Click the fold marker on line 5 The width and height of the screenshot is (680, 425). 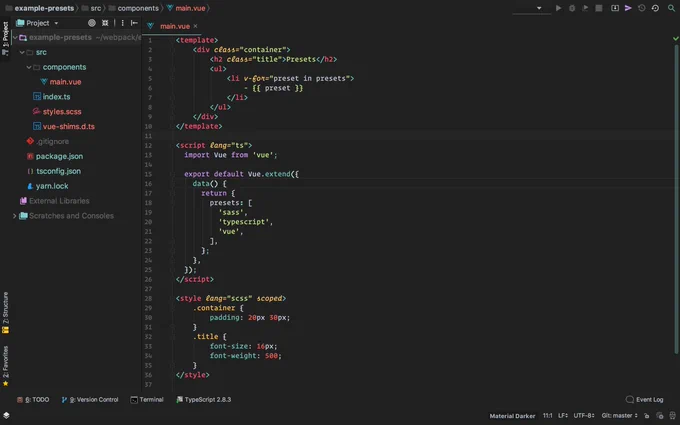click(172, 78)
